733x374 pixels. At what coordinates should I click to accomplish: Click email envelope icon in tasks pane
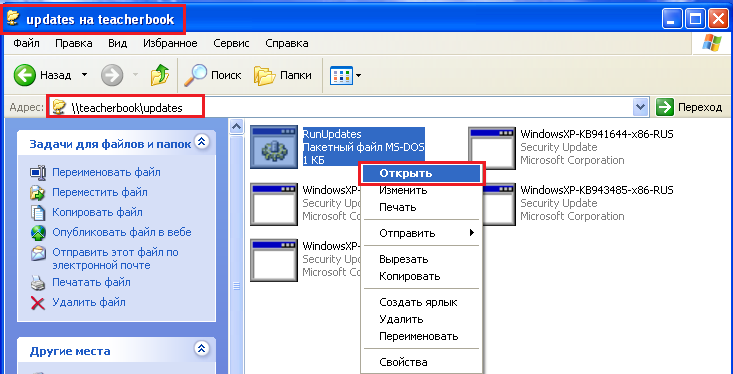[38, 253]
